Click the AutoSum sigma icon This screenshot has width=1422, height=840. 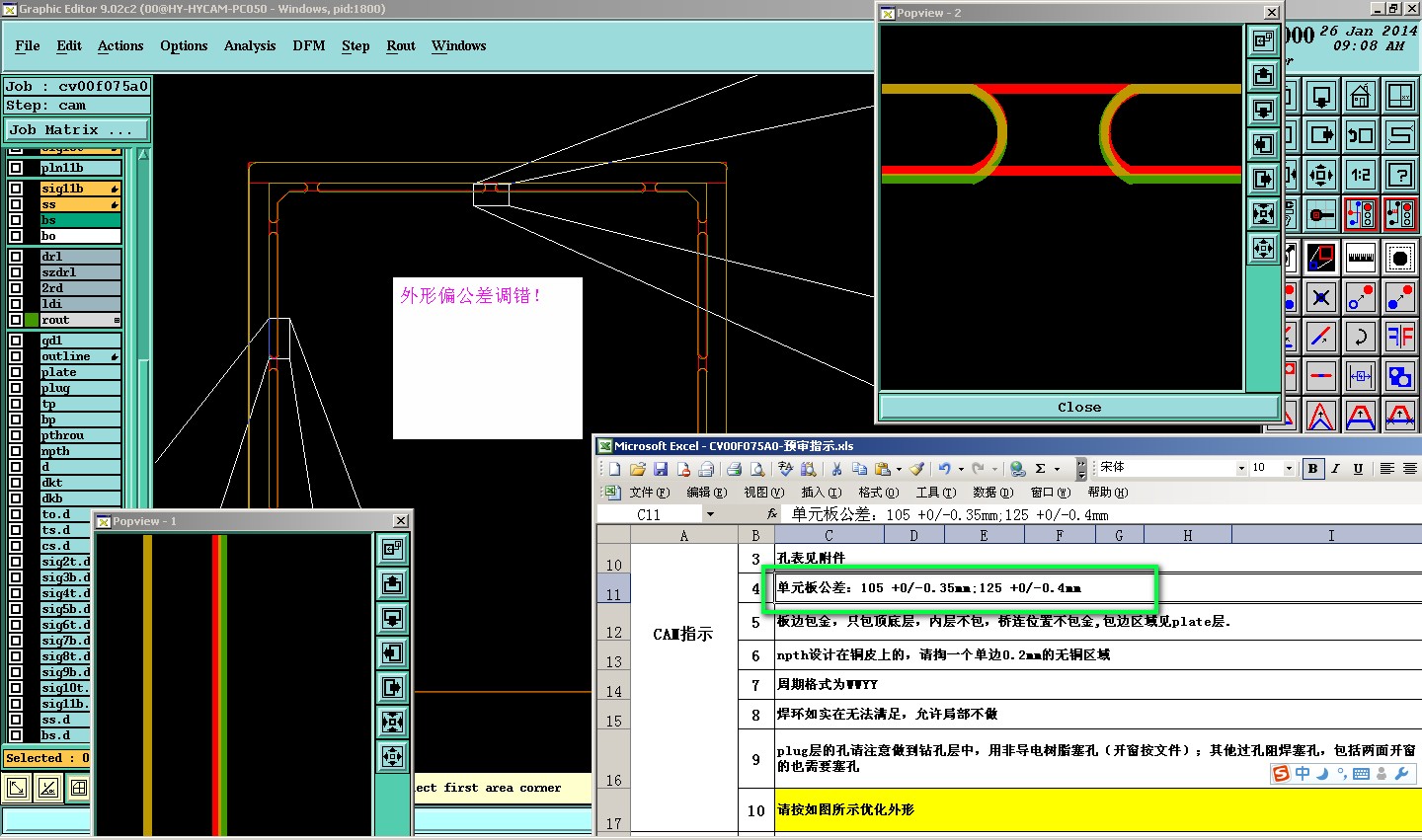[1040, 469]
